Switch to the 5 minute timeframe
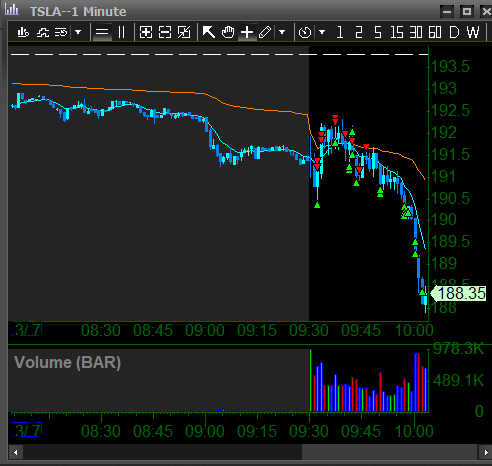 pyautogui.click(x=378, y=32)
